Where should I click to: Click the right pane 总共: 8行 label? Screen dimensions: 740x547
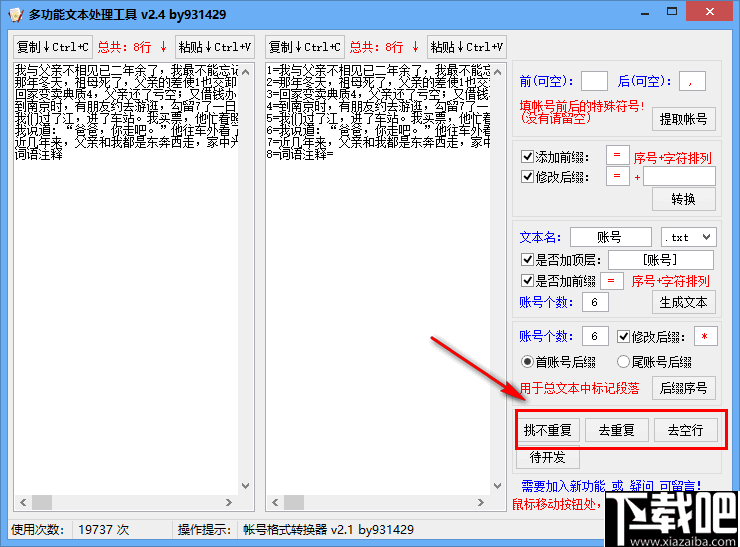[x=377, y=47]
